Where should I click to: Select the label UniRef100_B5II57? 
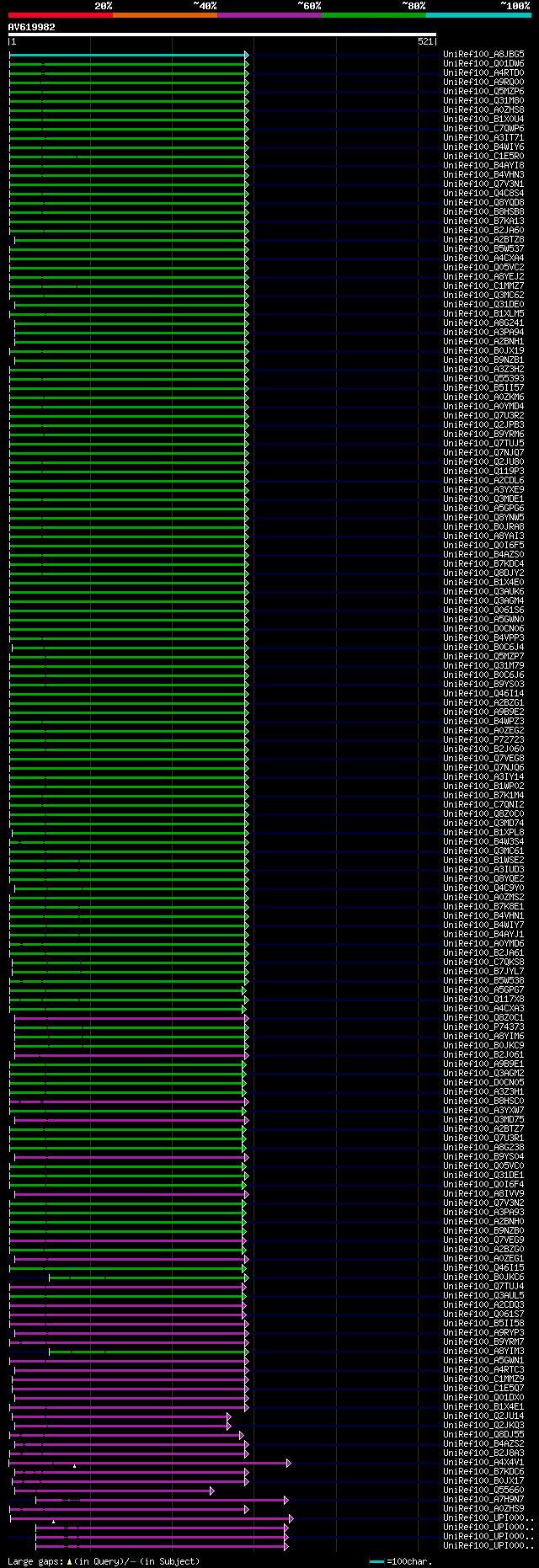pyautogui.click(x=483, y=387)
